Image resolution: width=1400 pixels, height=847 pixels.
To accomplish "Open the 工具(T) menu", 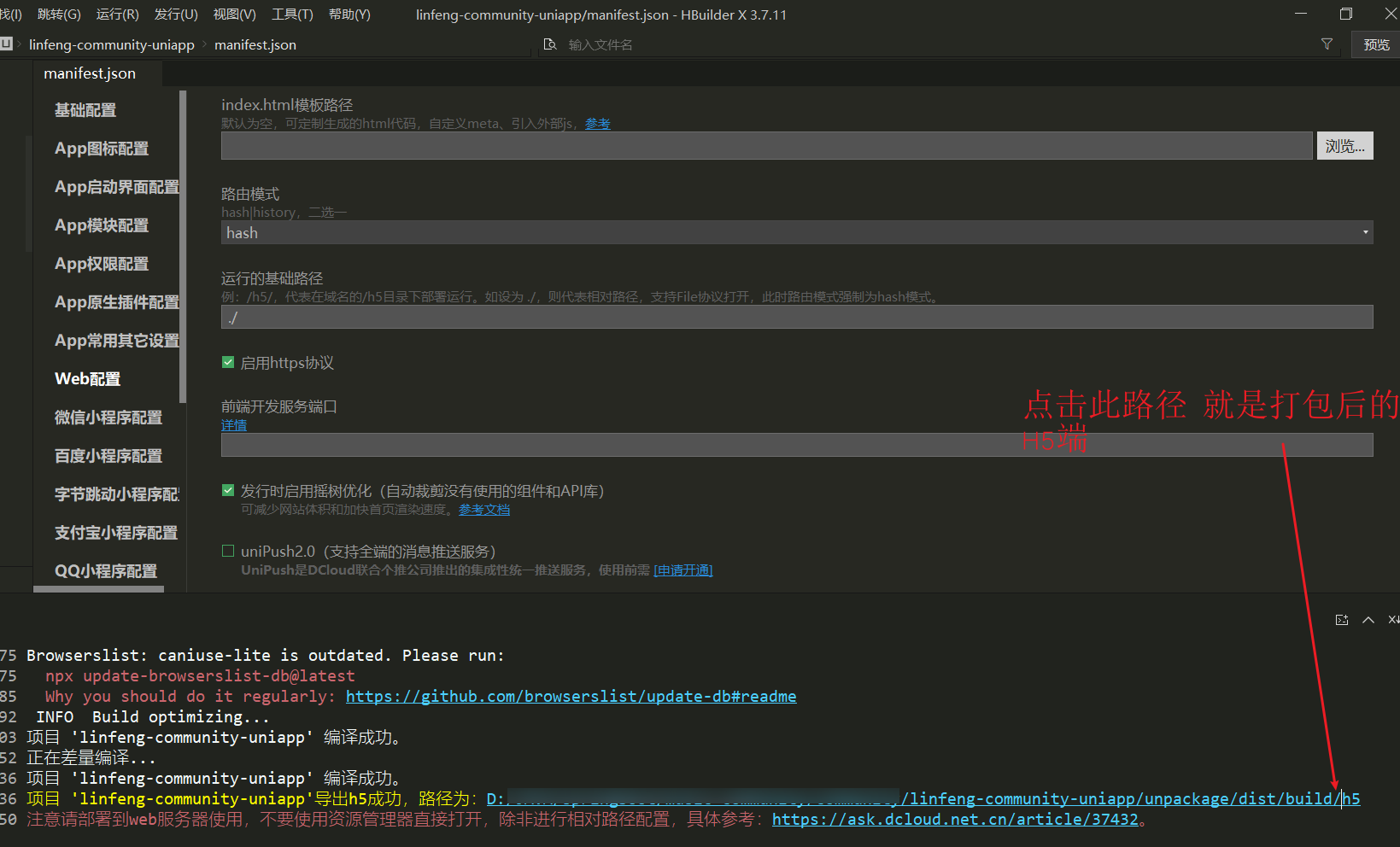I will pos(292,15).
